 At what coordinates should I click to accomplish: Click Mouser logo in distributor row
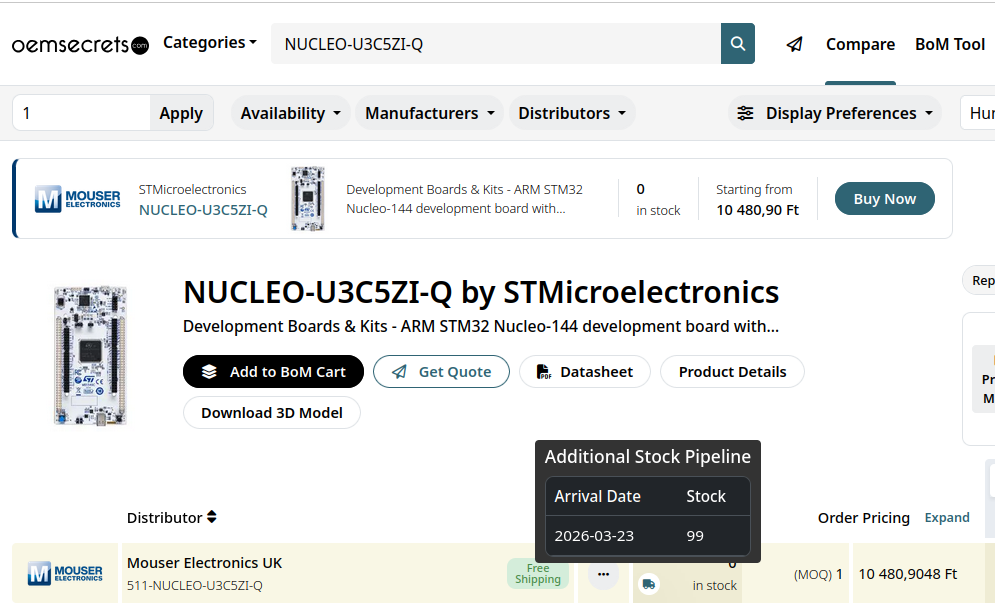[65, 574]
